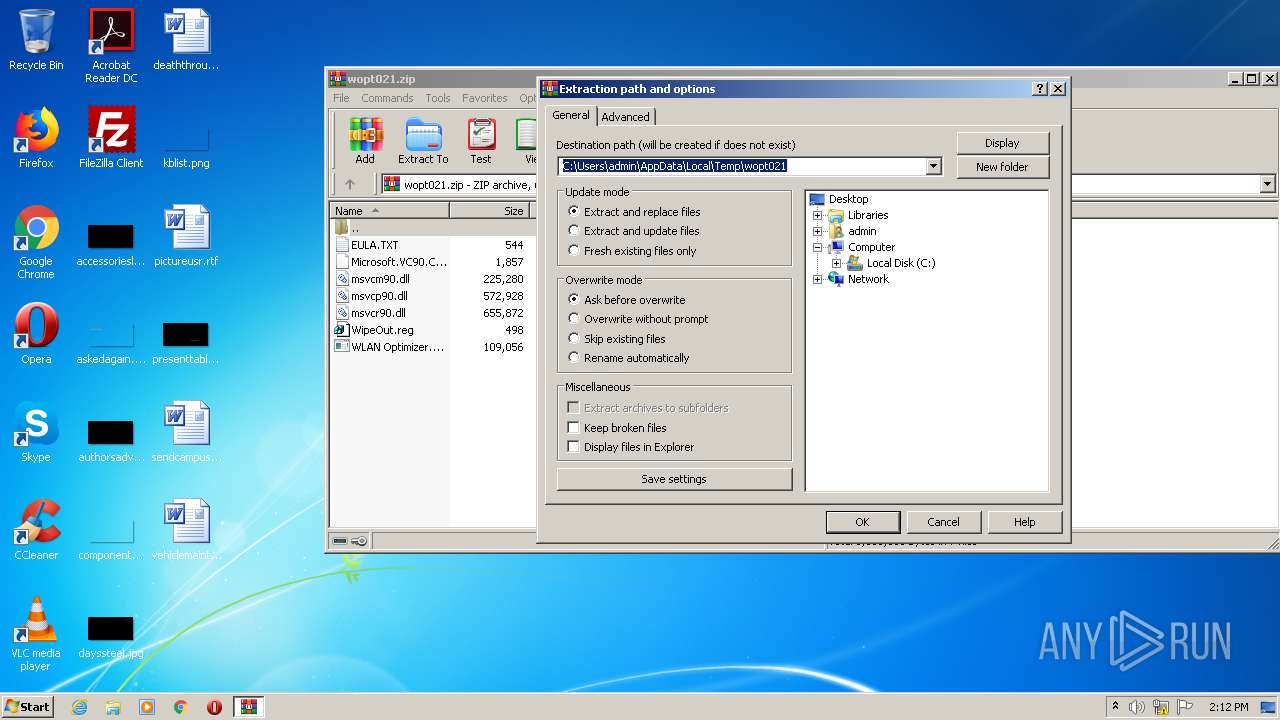Click the Windows Explorer taskbar icon

(x=113, y=707)
